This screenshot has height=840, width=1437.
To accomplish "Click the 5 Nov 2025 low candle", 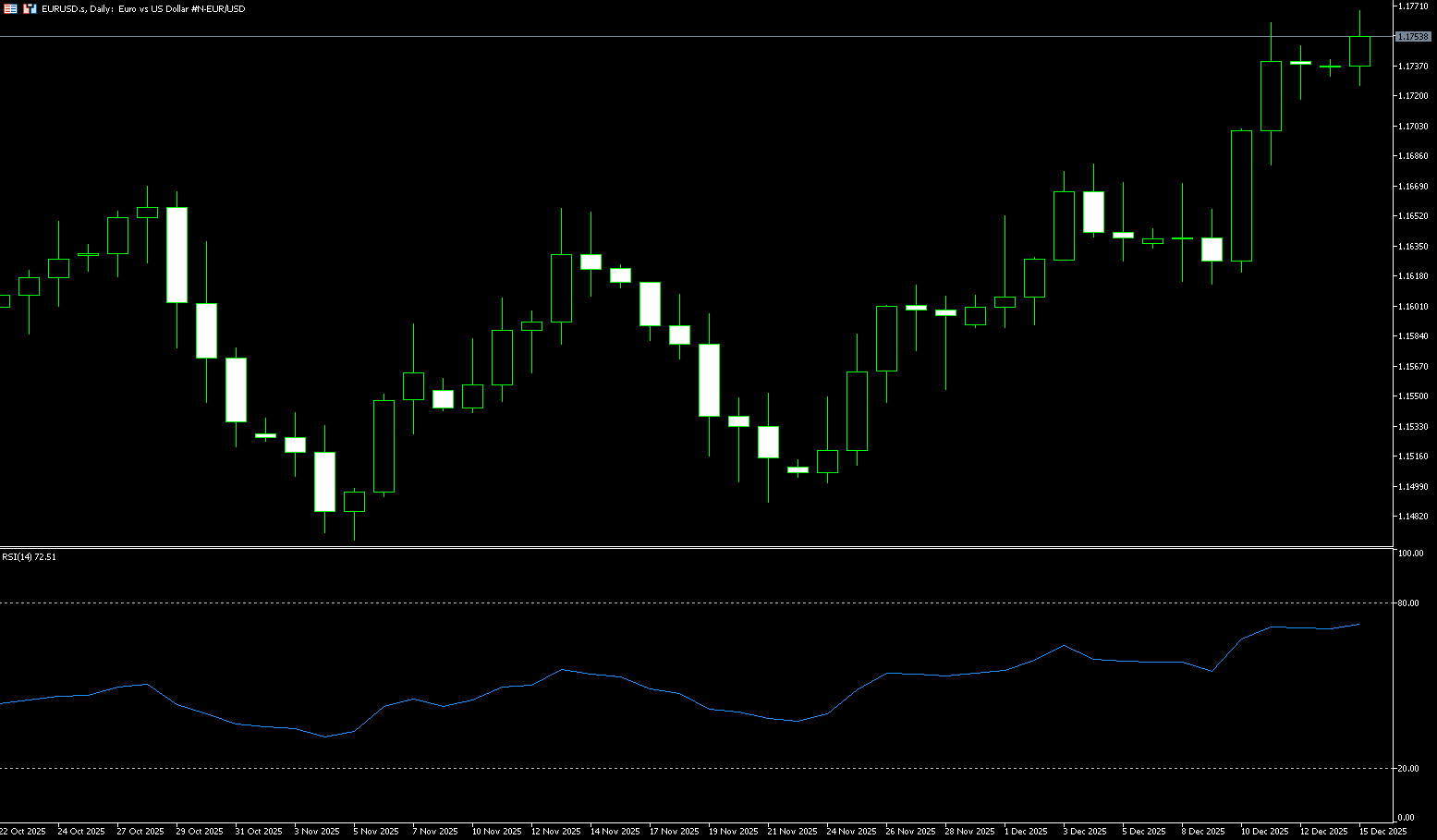I will pyautogui.click(x=354, y=501).
